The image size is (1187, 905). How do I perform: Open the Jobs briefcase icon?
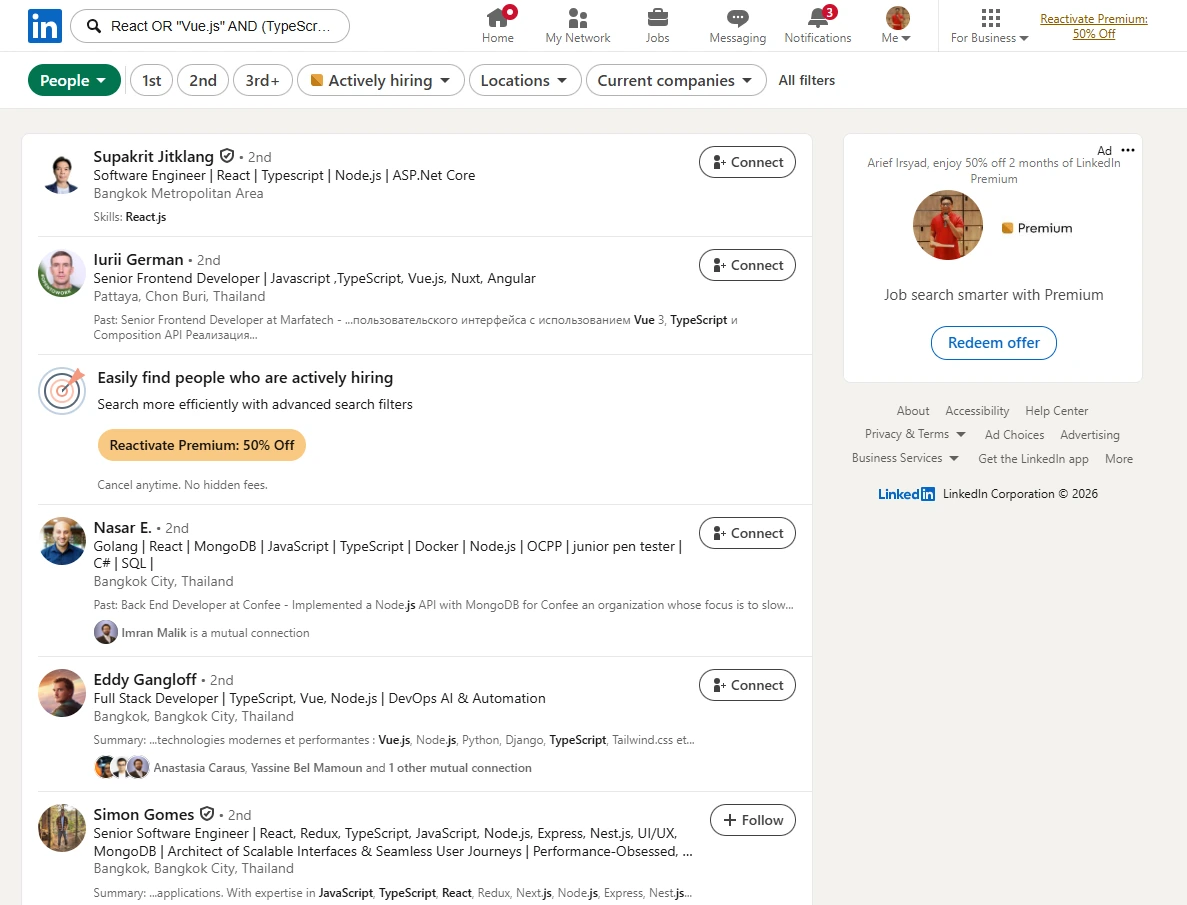(x=657, y=26)
